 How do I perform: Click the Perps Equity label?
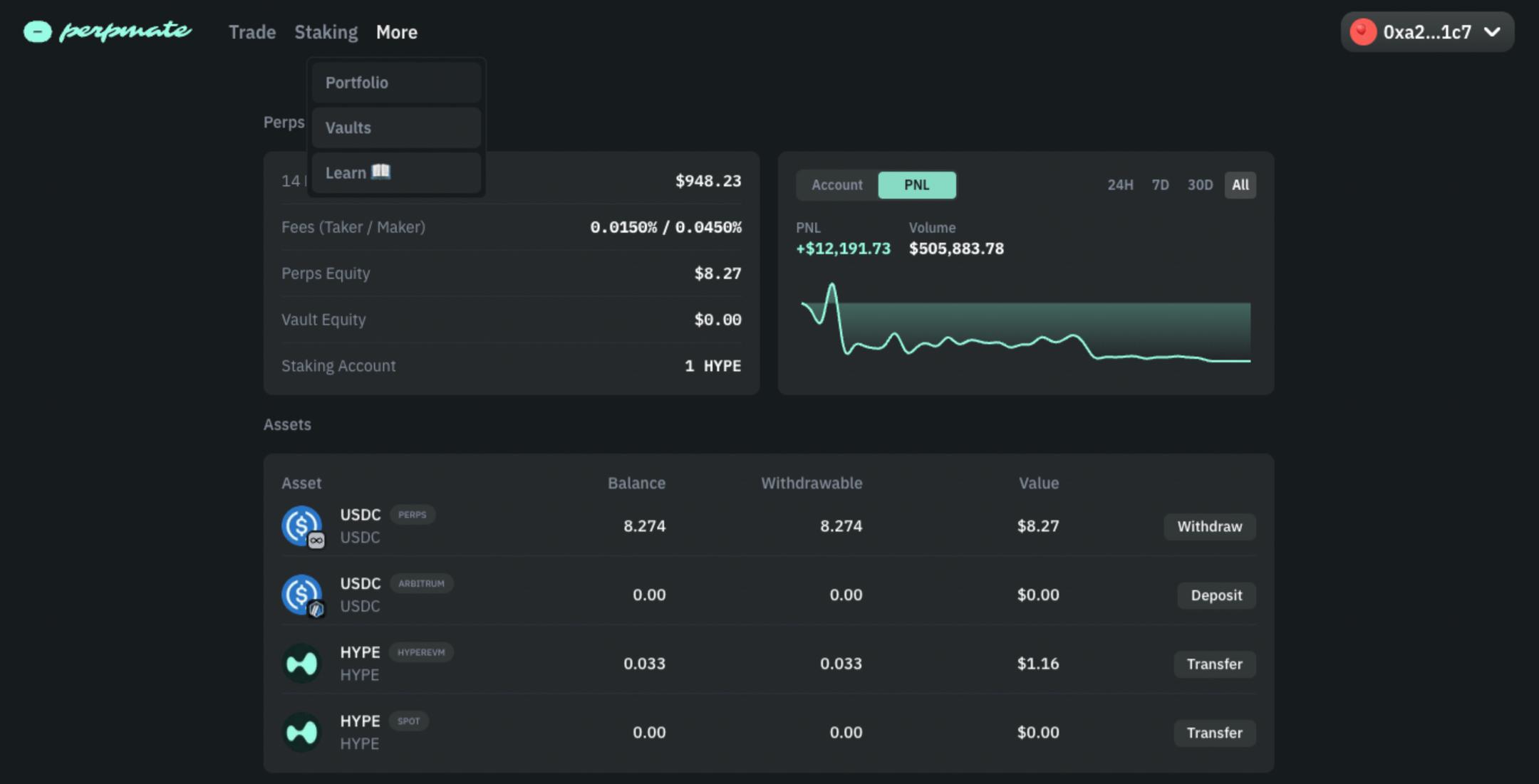click(x=326, y=273)
